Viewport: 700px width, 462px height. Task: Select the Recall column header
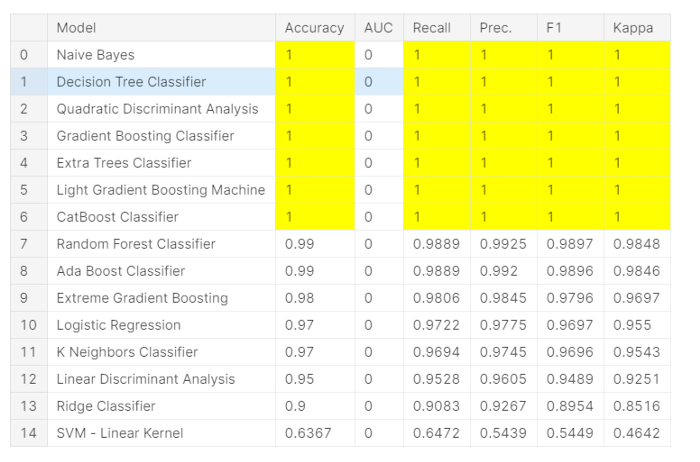pos(432,28)
